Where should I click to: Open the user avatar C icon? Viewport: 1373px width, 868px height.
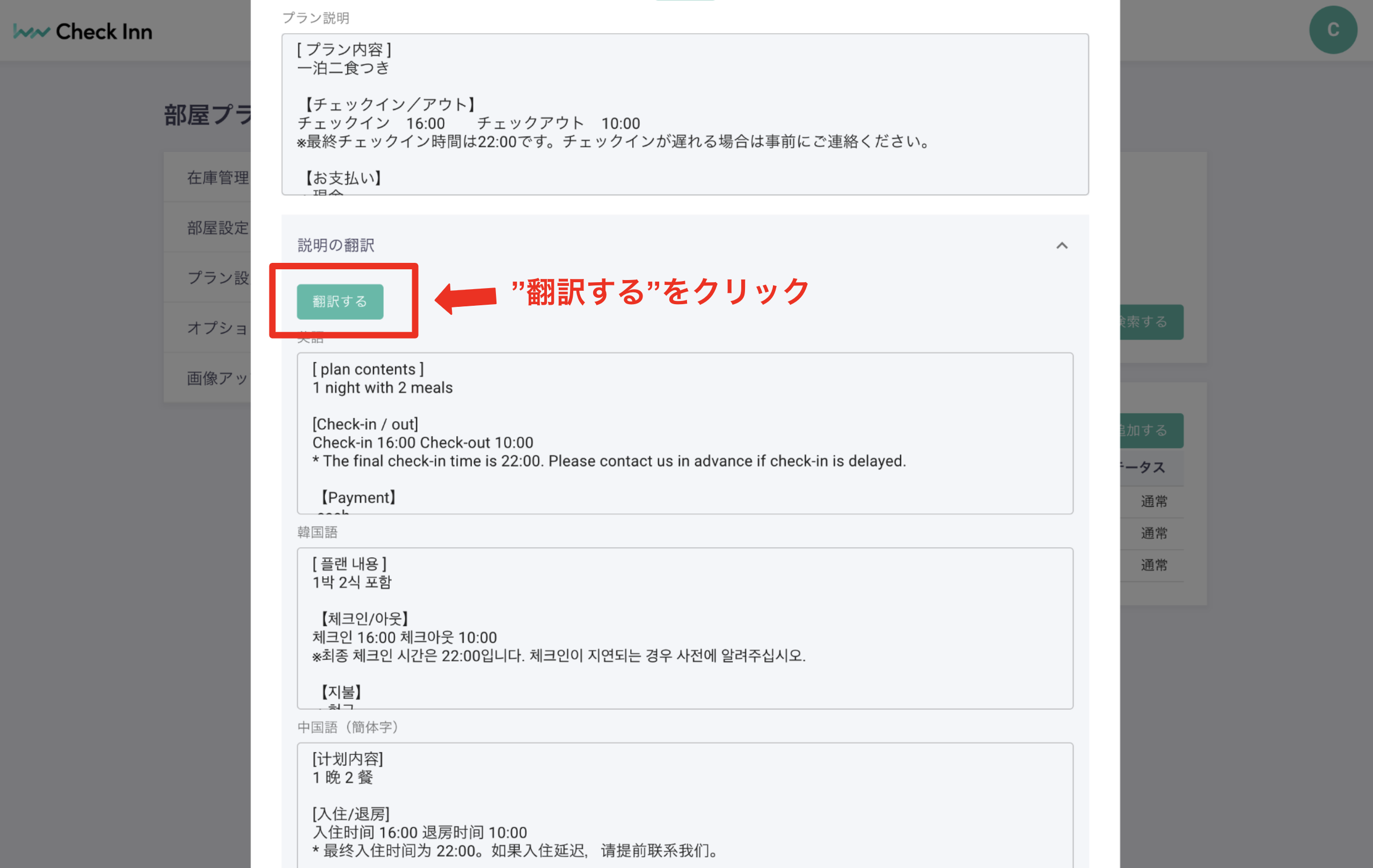pos(1333,30)
